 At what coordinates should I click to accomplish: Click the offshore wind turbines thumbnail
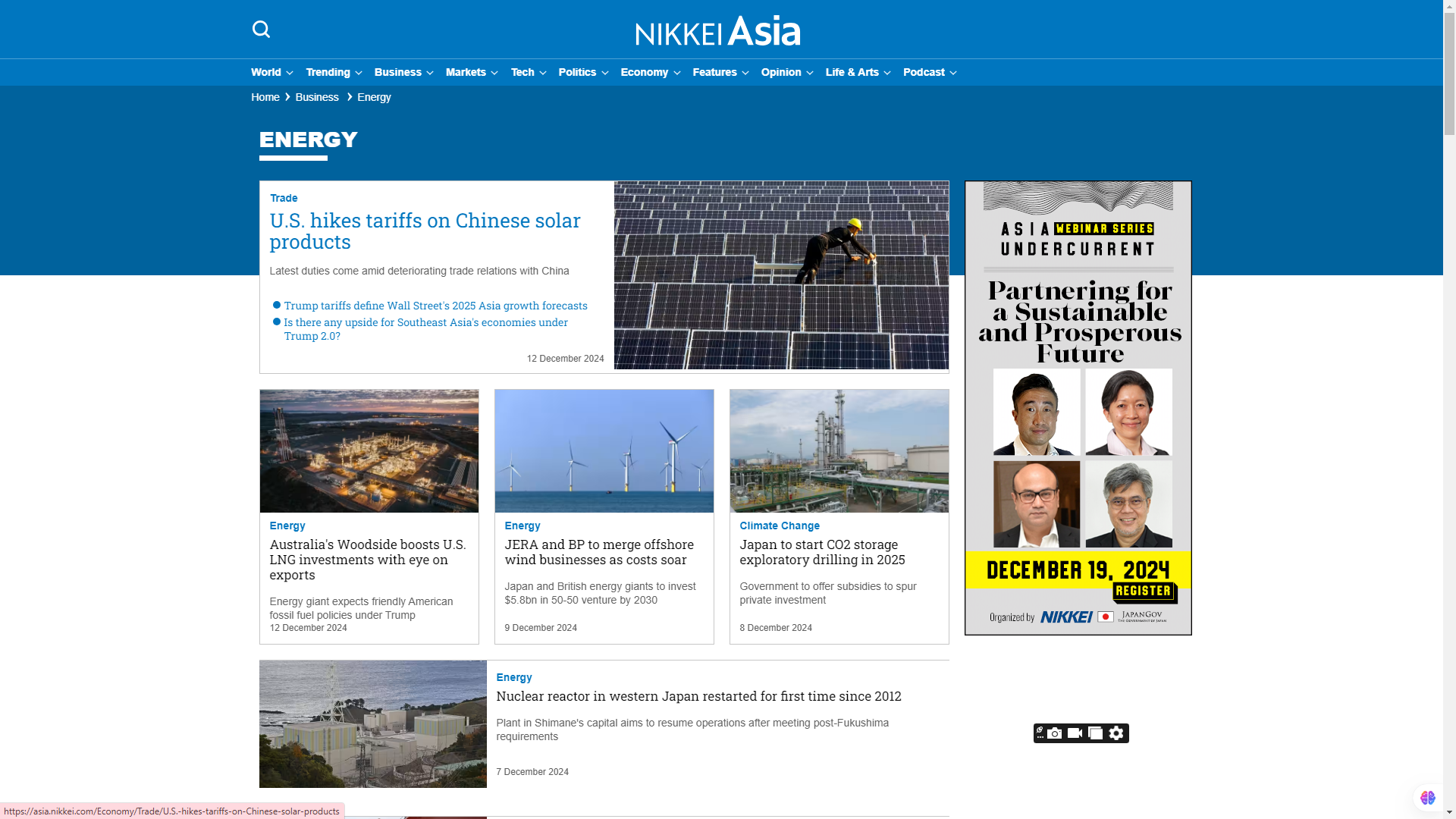pos(604,451)
